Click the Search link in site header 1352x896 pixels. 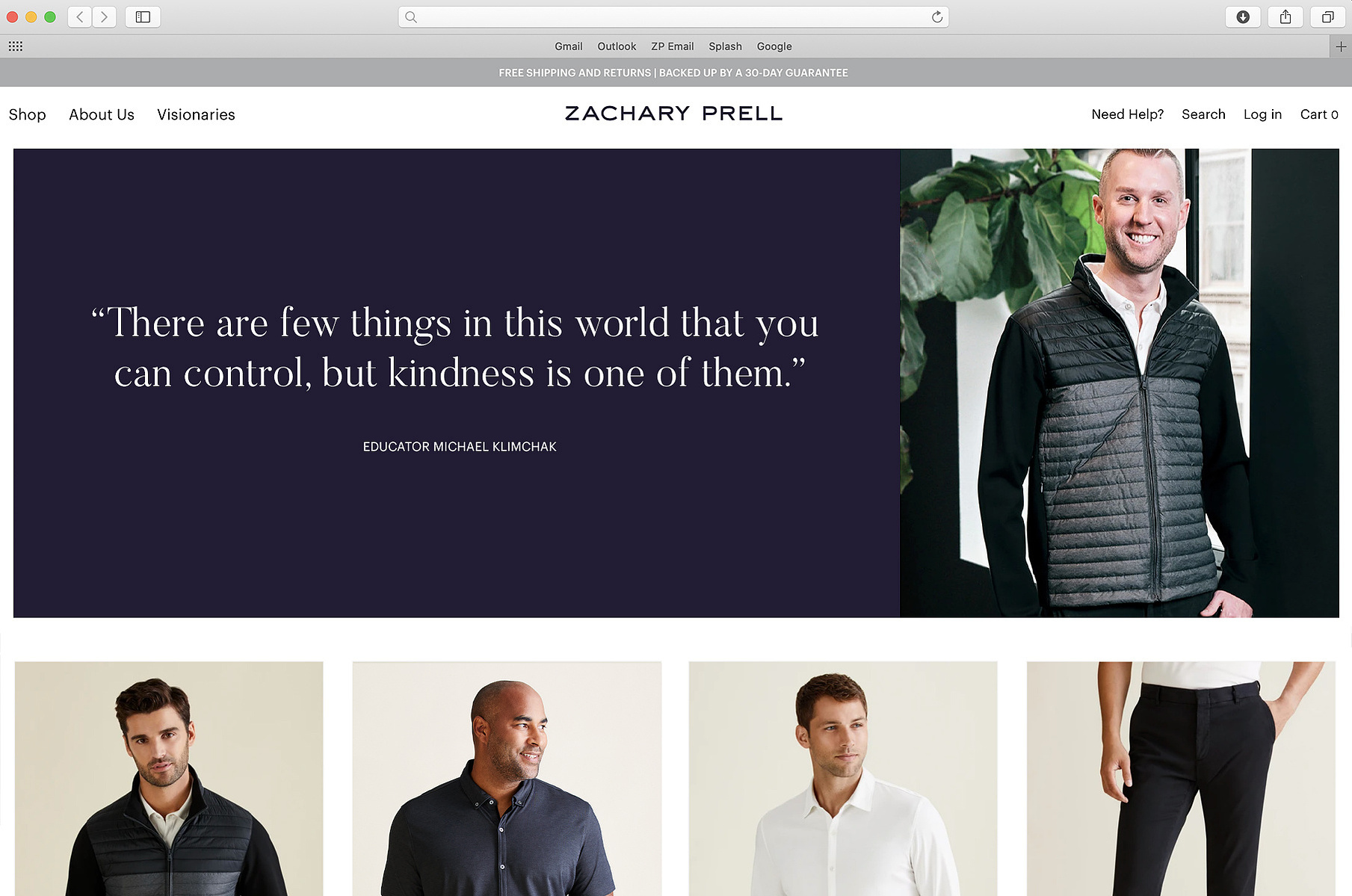[x=1203, y=114]
